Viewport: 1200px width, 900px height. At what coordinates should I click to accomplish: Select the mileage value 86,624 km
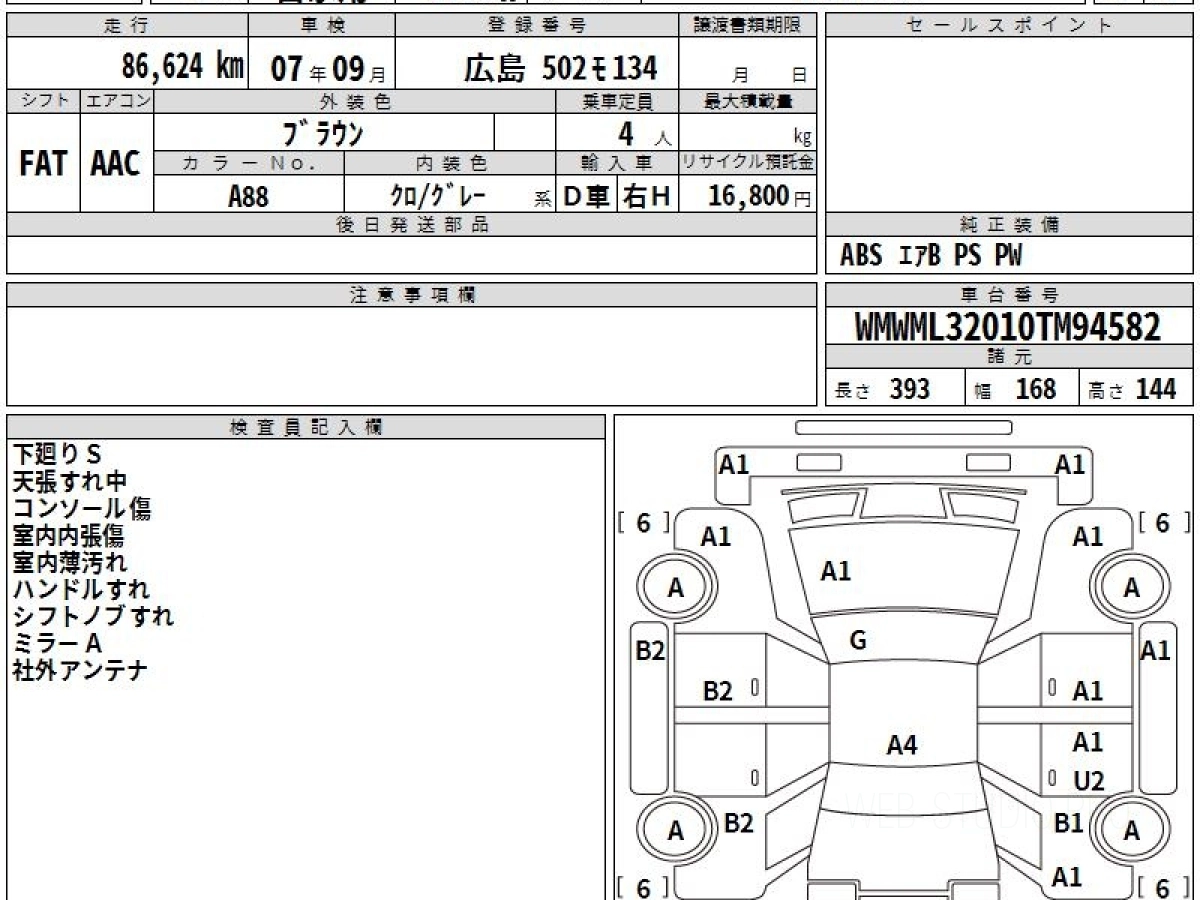183,67
